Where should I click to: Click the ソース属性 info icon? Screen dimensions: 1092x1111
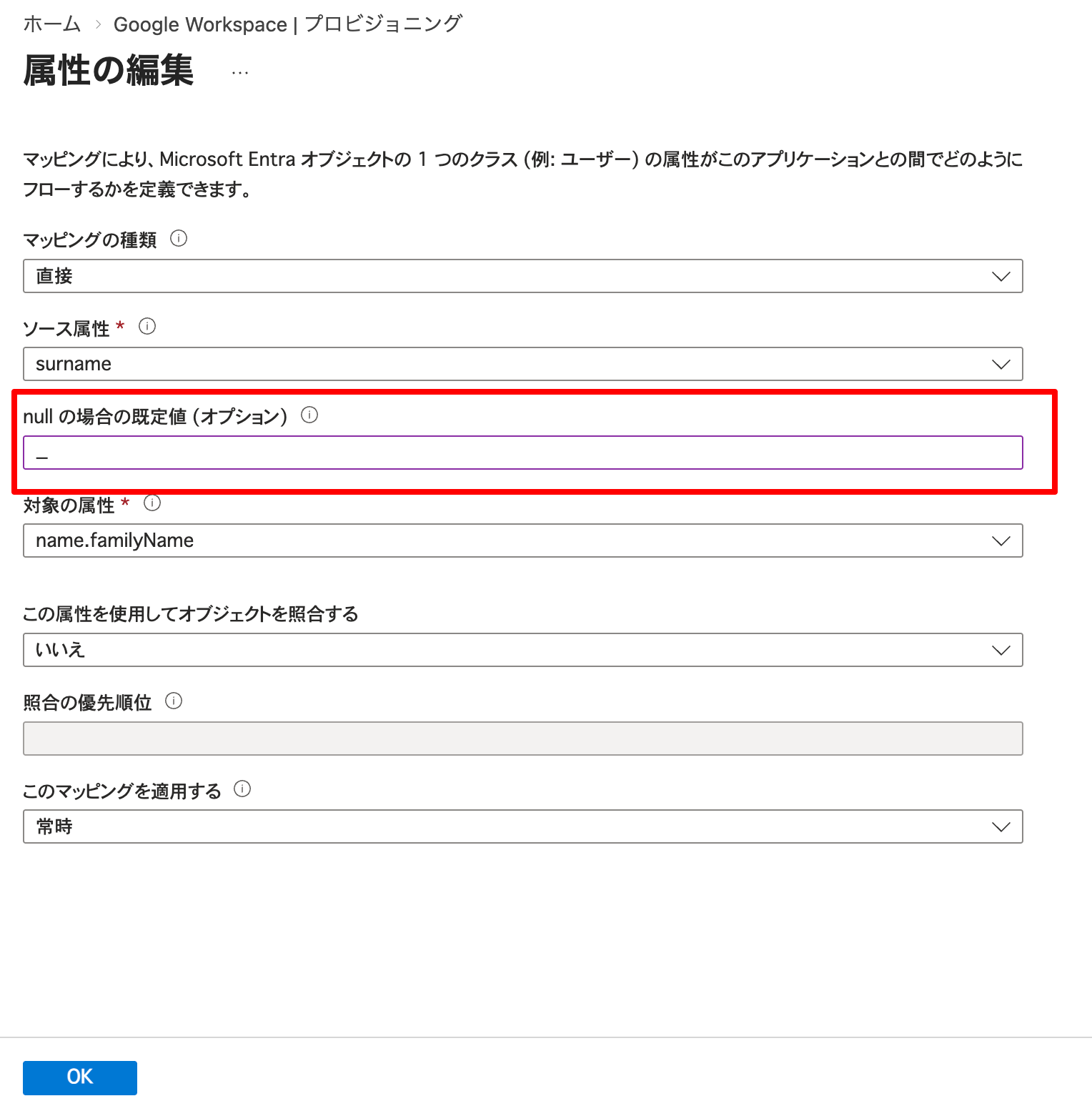[x=148, y=327]
